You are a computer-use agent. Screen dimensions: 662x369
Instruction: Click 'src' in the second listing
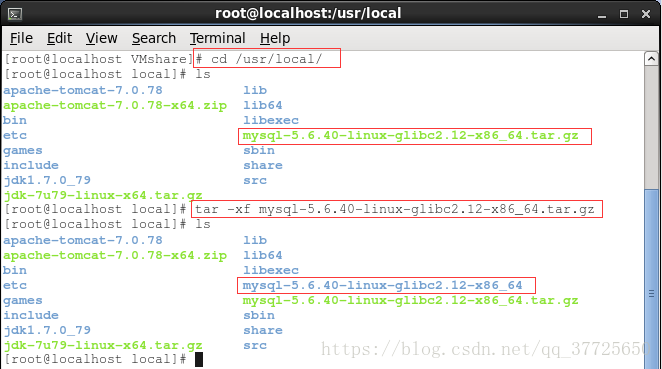click(x=255, y=345)
